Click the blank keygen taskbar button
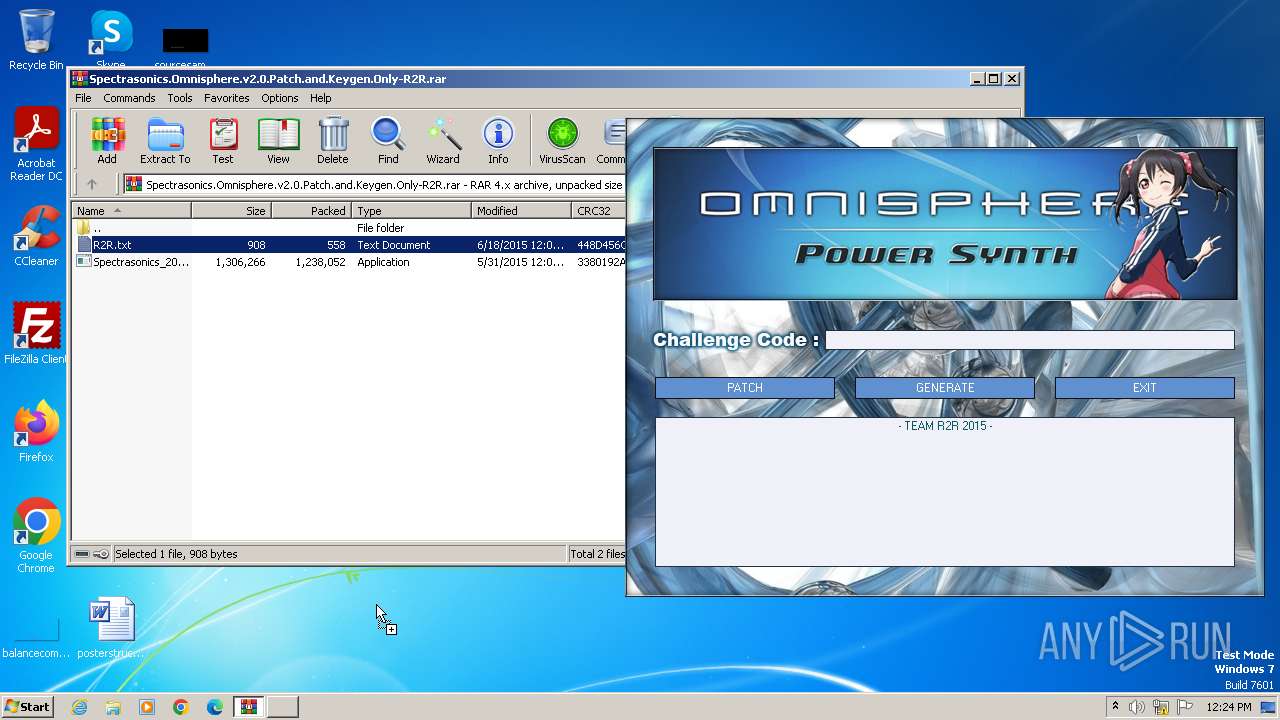The width and height of the screenshot is (1280, 720). click(x=283, y=707)
